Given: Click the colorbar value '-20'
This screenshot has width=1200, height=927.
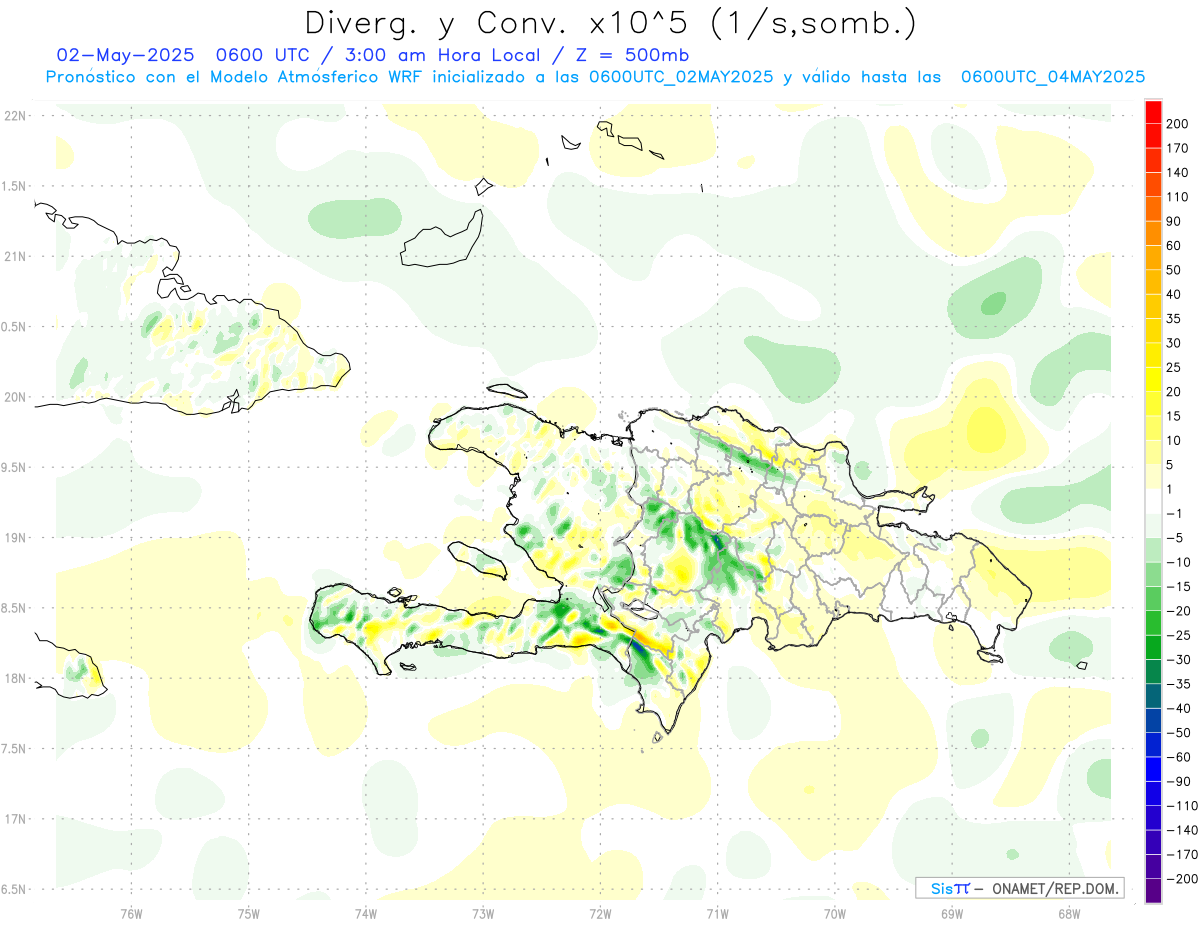Looking at the screenshot, I should (1179, 612).
